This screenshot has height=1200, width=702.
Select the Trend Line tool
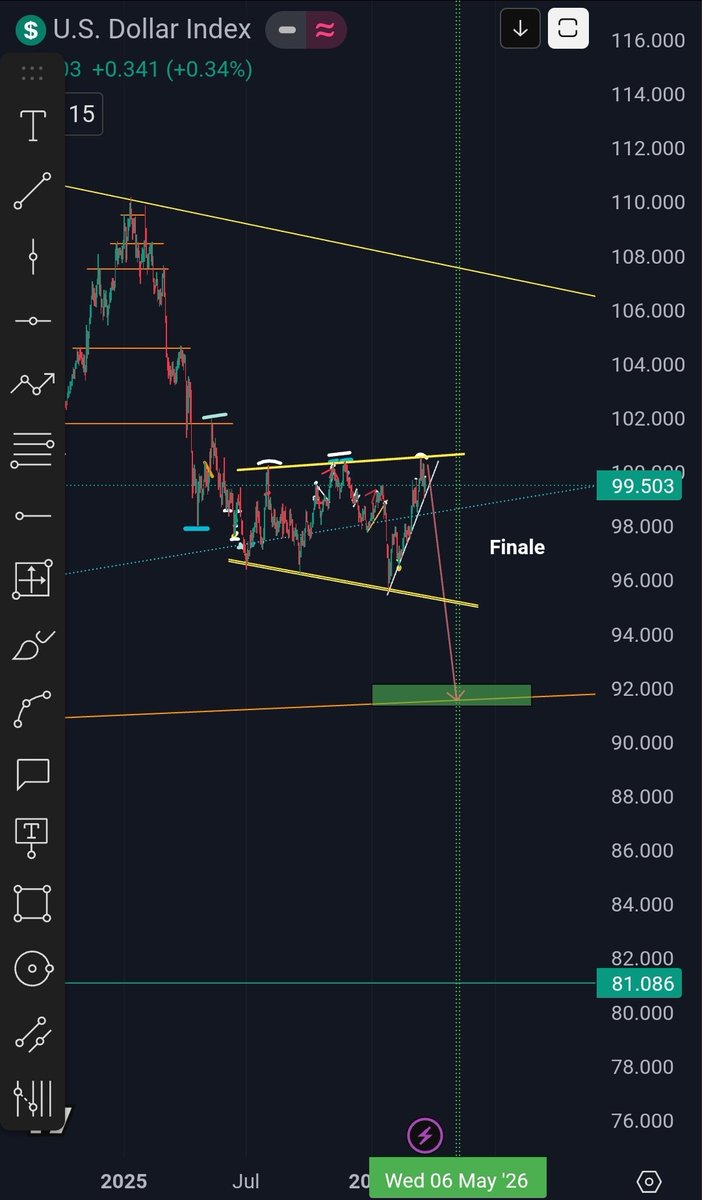tap(32, 191)
